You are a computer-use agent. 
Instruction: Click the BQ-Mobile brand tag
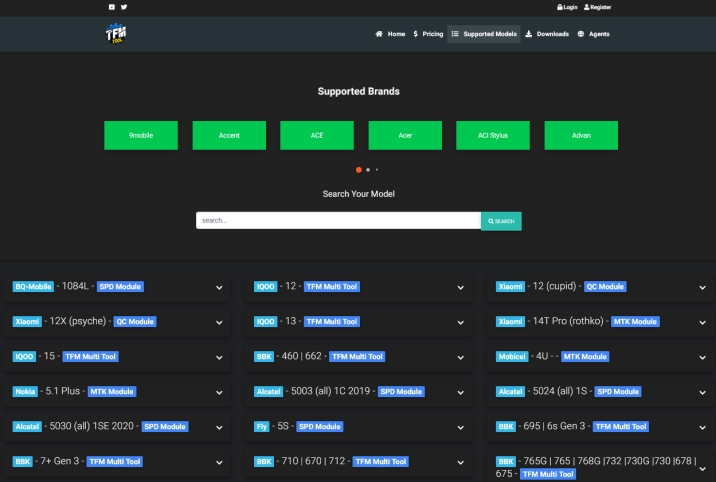[33, 287]
